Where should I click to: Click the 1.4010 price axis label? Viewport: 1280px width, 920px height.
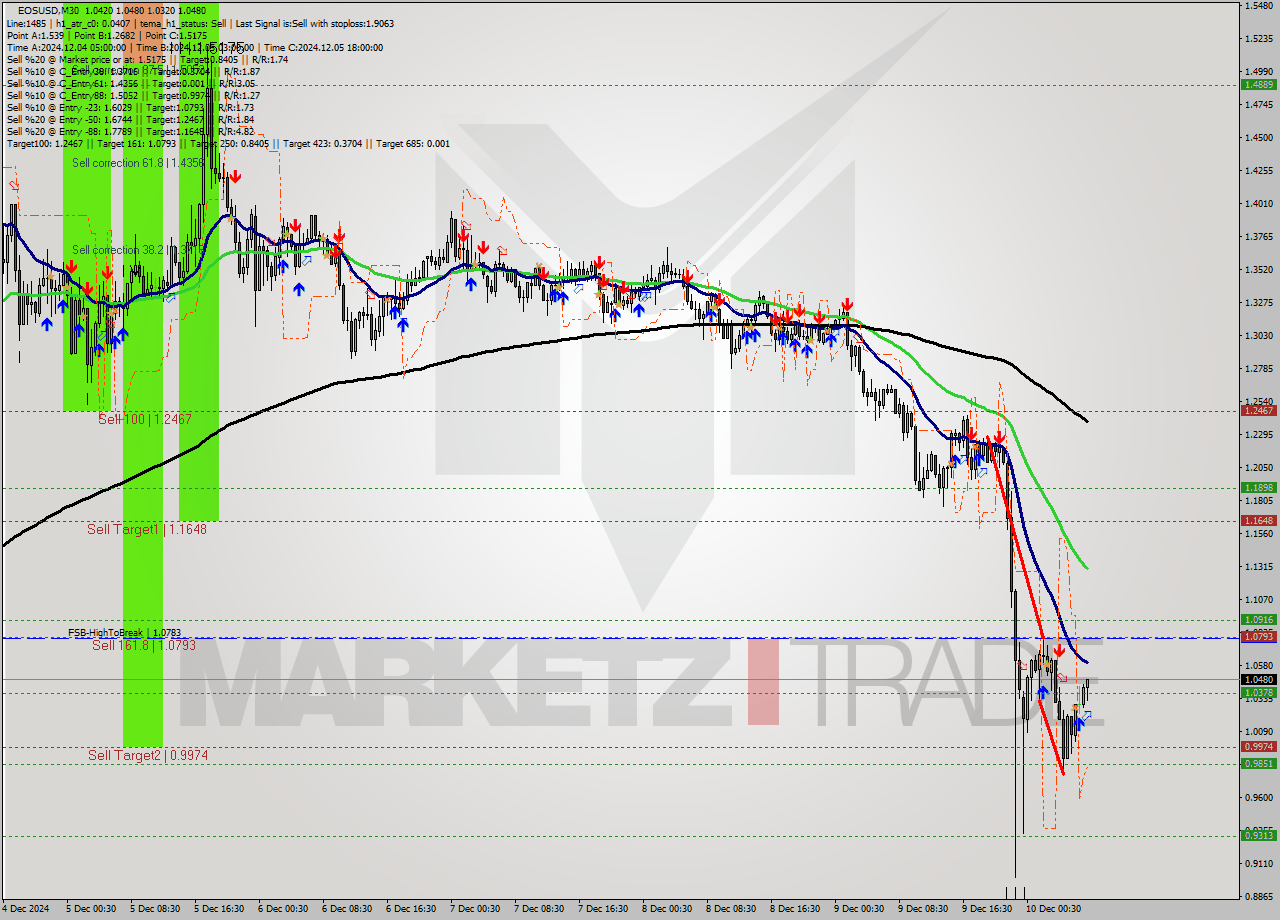tap(1258, 204)
